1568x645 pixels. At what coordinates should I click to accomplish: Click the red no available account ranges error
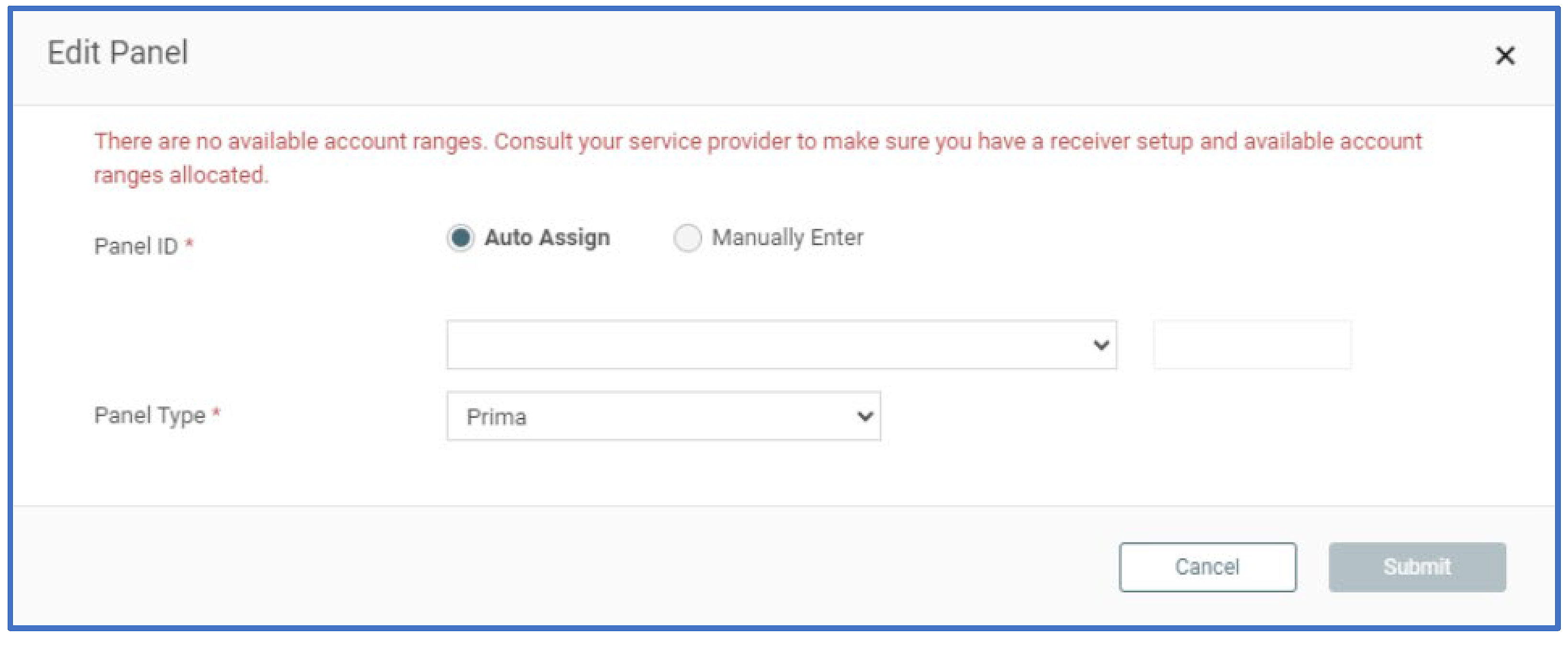757,141
